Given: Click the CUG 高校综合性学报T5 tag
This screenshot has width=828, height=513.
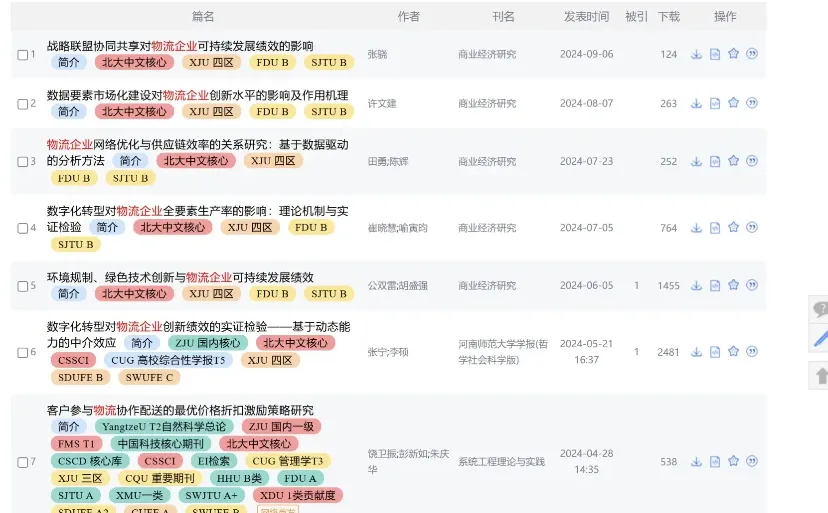Looking at the screenshot, I should tap(168, 360).
